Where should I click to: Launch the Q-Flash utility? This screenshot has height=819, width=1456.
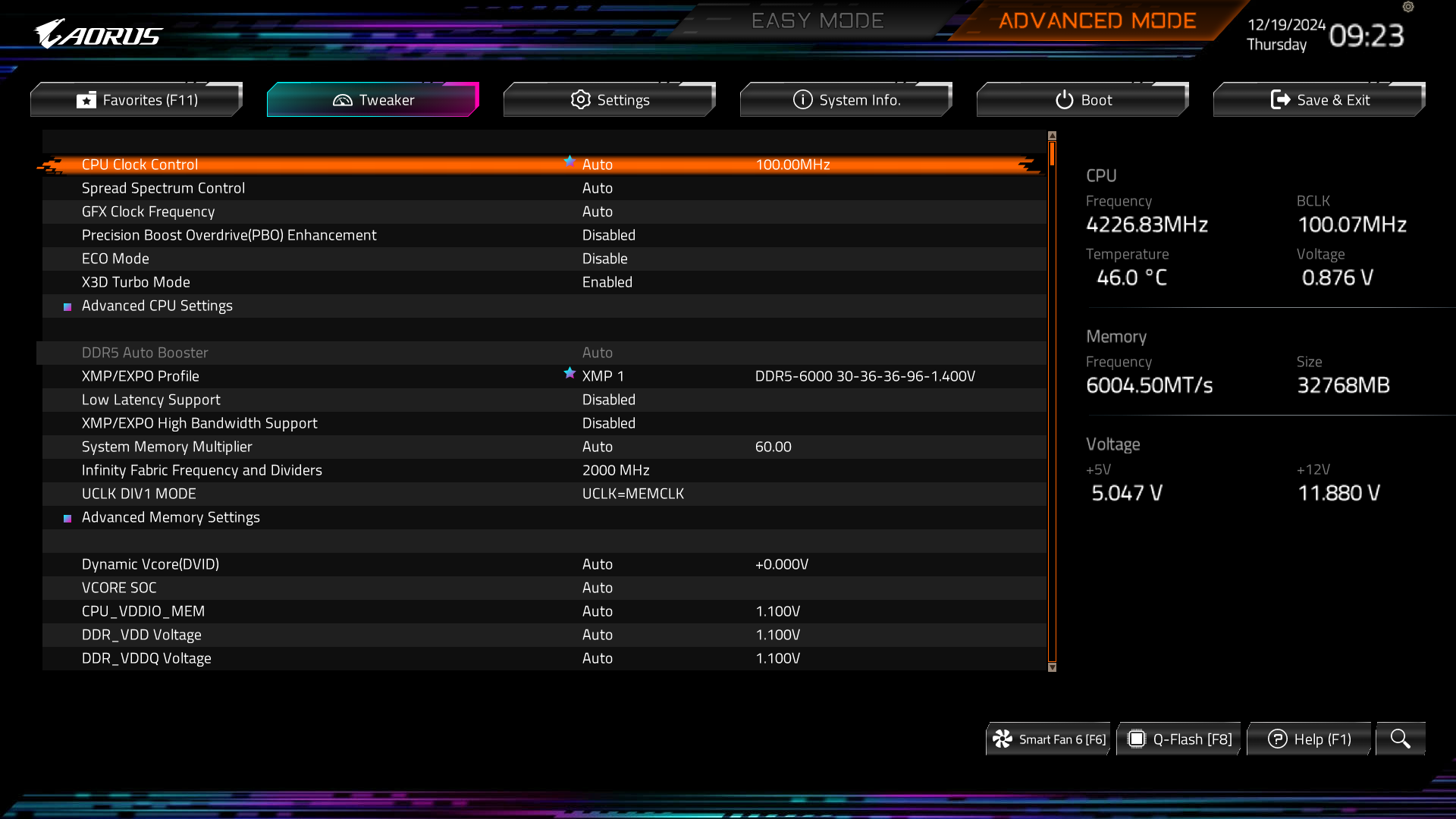1179,739
